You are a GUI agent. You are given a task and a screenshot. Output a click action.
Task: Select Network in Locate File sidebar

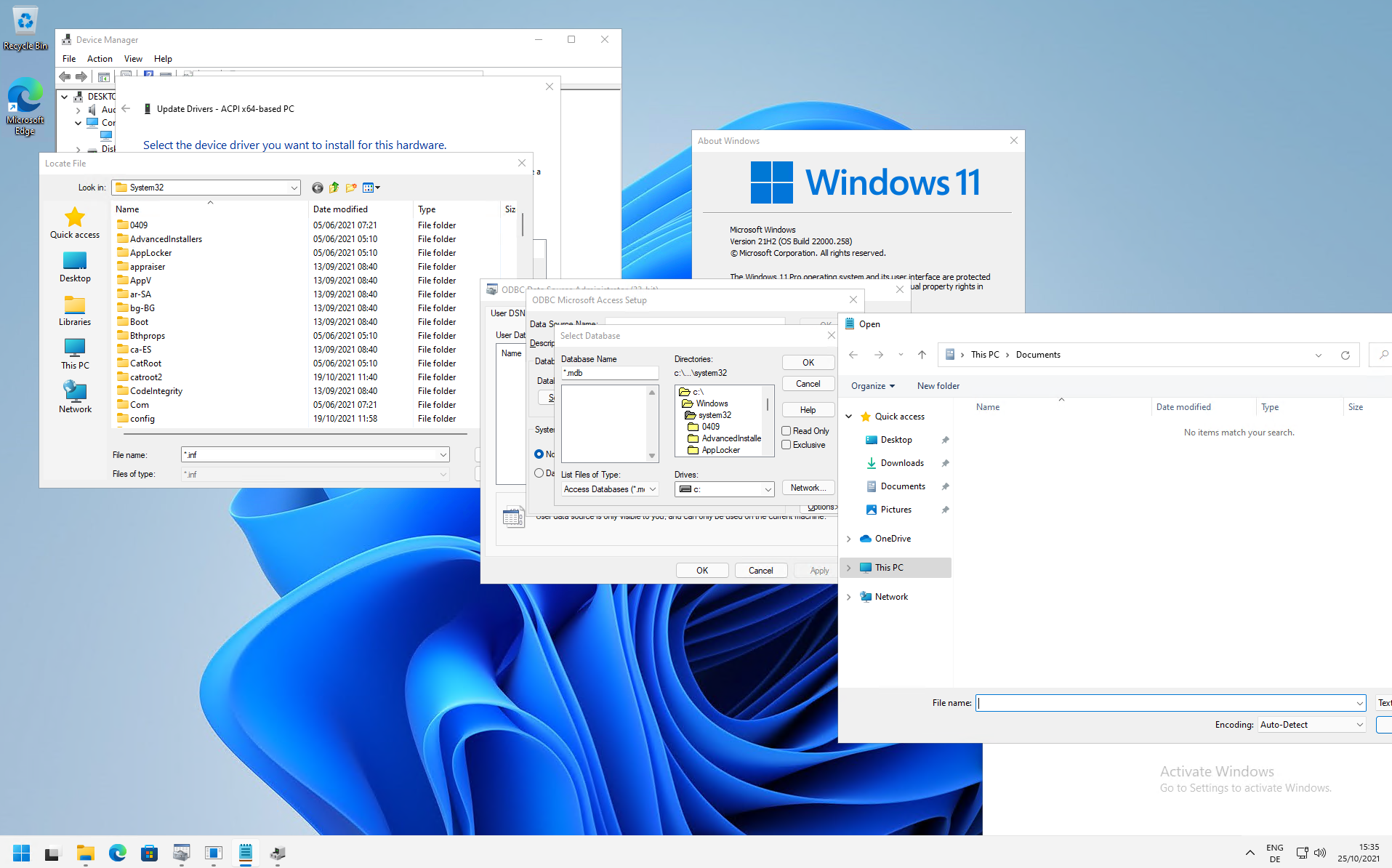click(75, 398)
